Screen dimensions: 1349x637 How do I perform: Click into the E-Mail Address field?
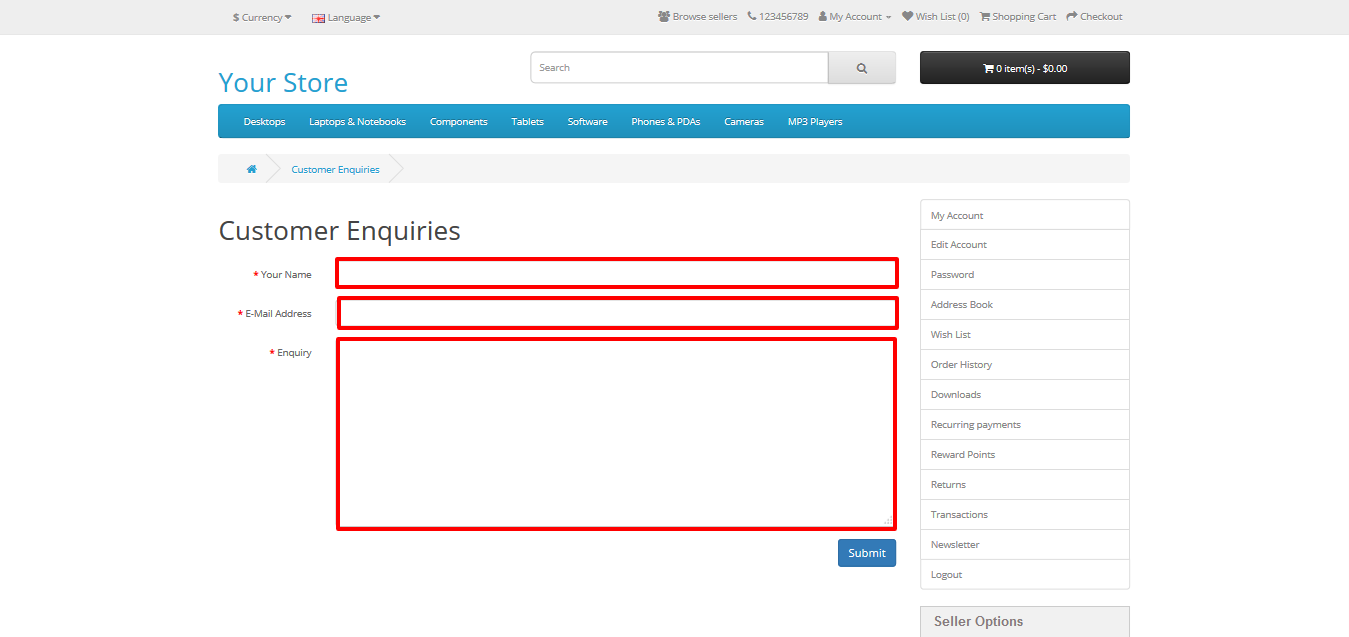pyautogui.click(x=617, y=313)
